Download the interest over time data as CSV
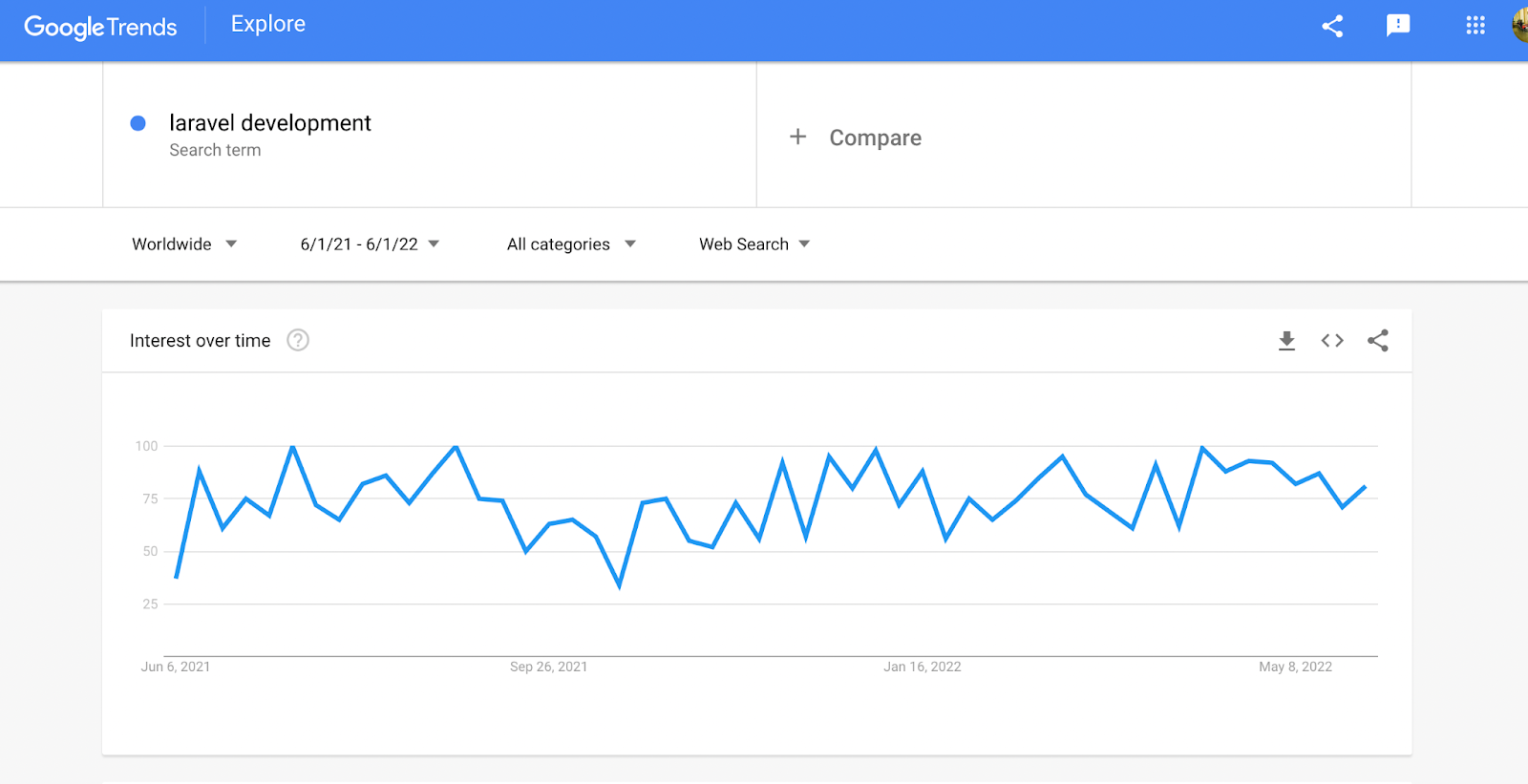 click(x=1286, y=340)
